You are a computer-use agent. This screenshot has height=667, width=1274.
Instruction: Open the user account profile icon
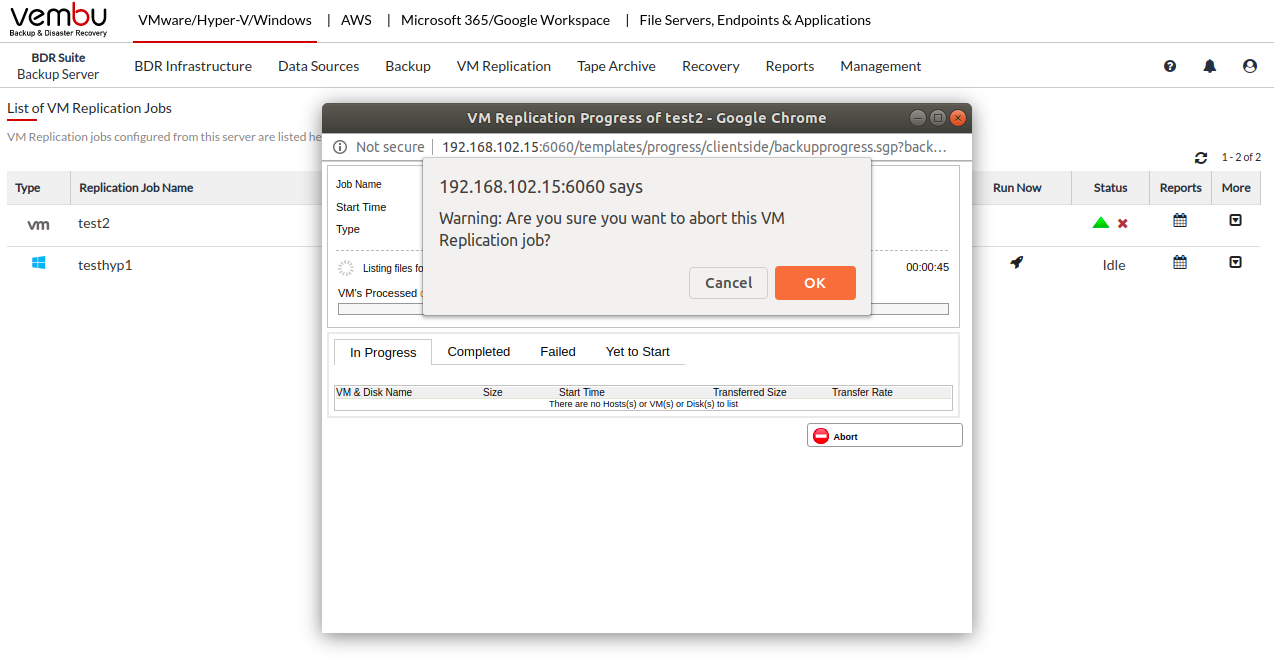click(1250, 66)
